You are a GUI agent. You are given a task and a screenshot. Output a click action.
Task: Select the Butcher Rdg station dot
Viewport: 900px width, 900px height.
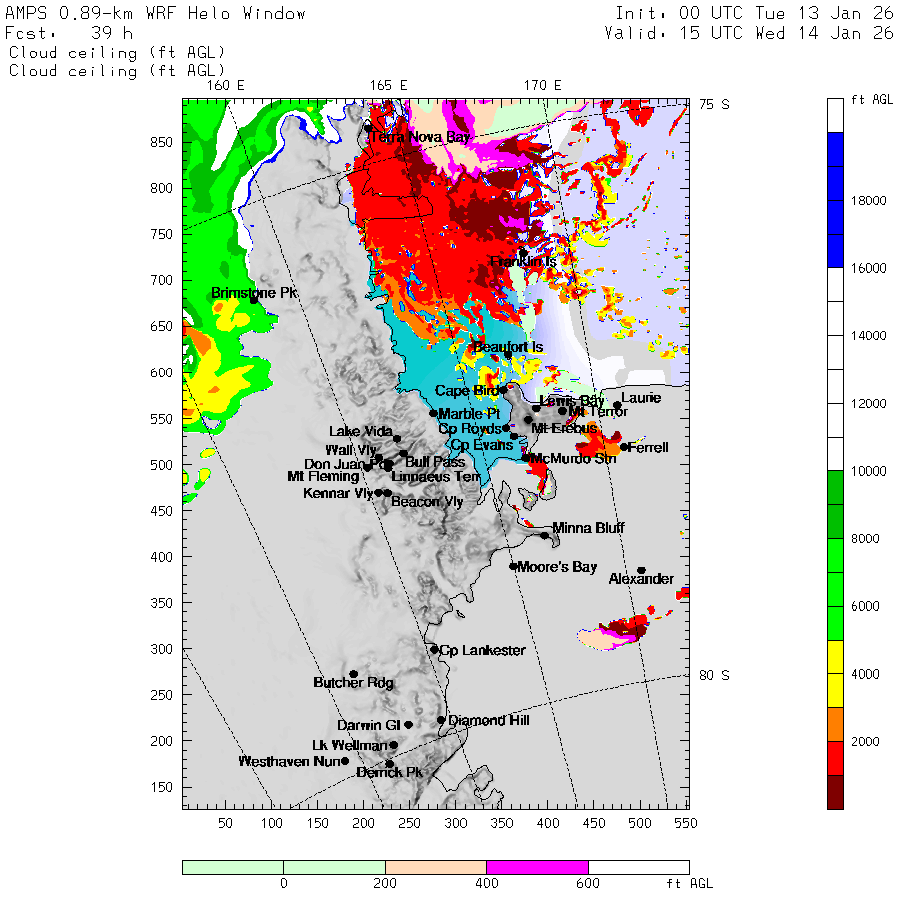354,674
